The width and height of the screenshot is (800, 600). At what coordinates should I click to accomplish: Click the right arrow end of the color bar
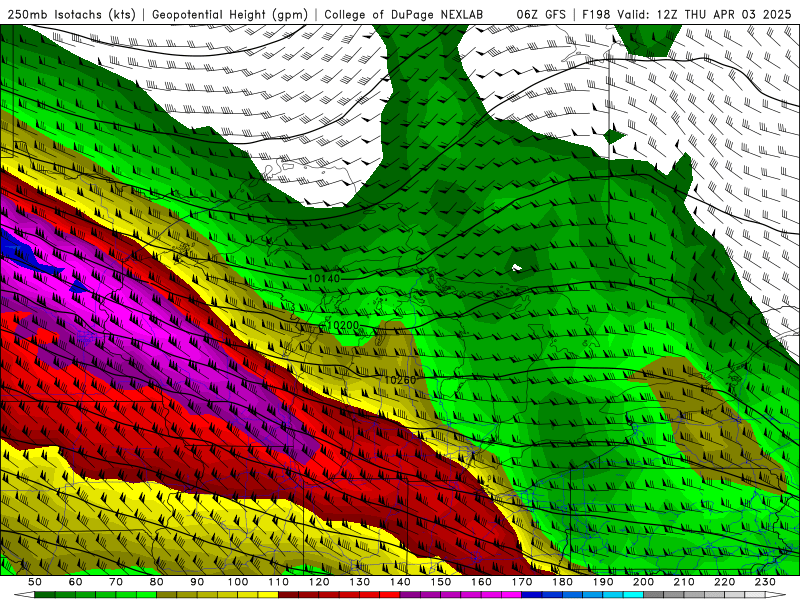click(x=776, y=595)
